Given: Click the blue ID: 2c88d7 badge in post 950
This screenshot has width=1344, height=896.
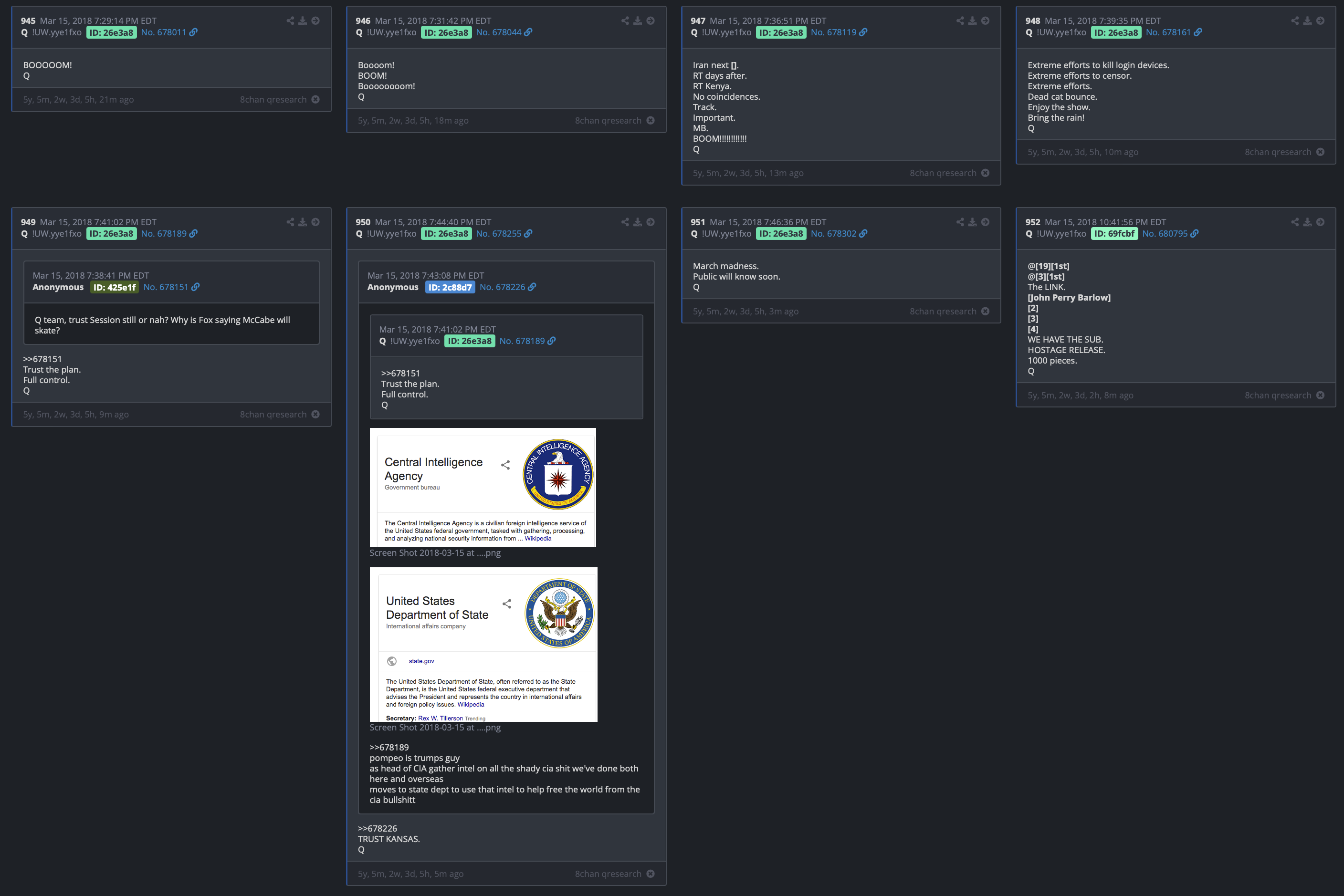Looking at the screenshot, I should (450, 287).
